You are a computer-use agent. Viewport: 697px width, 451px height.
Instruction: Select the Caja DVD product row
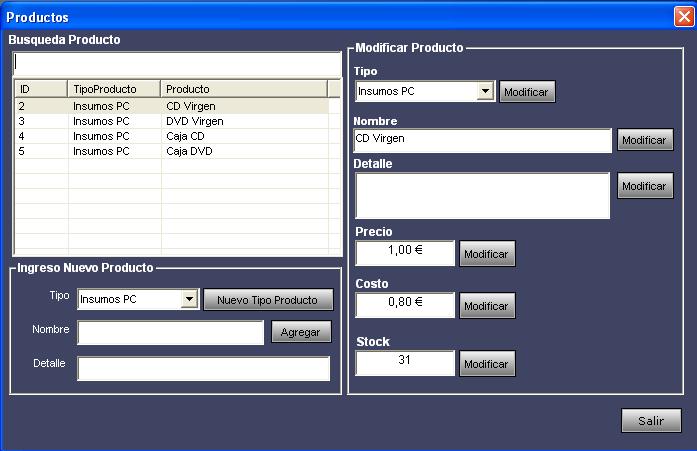(x=172, y=151)
